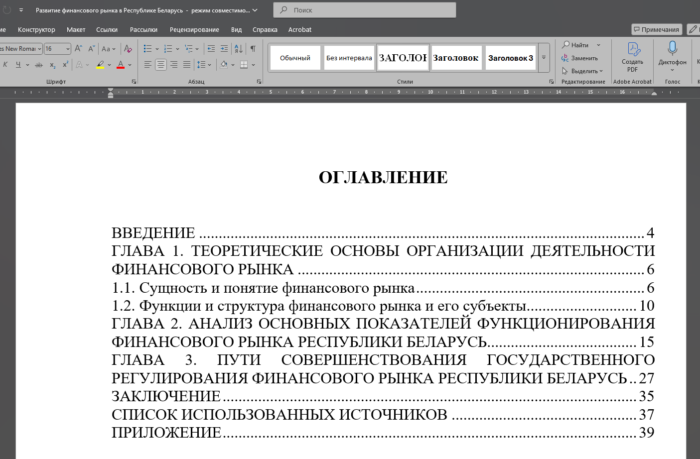Open the Конструктор tab
The height and width of the screenshot is (459, 700).
pos(36,29)
